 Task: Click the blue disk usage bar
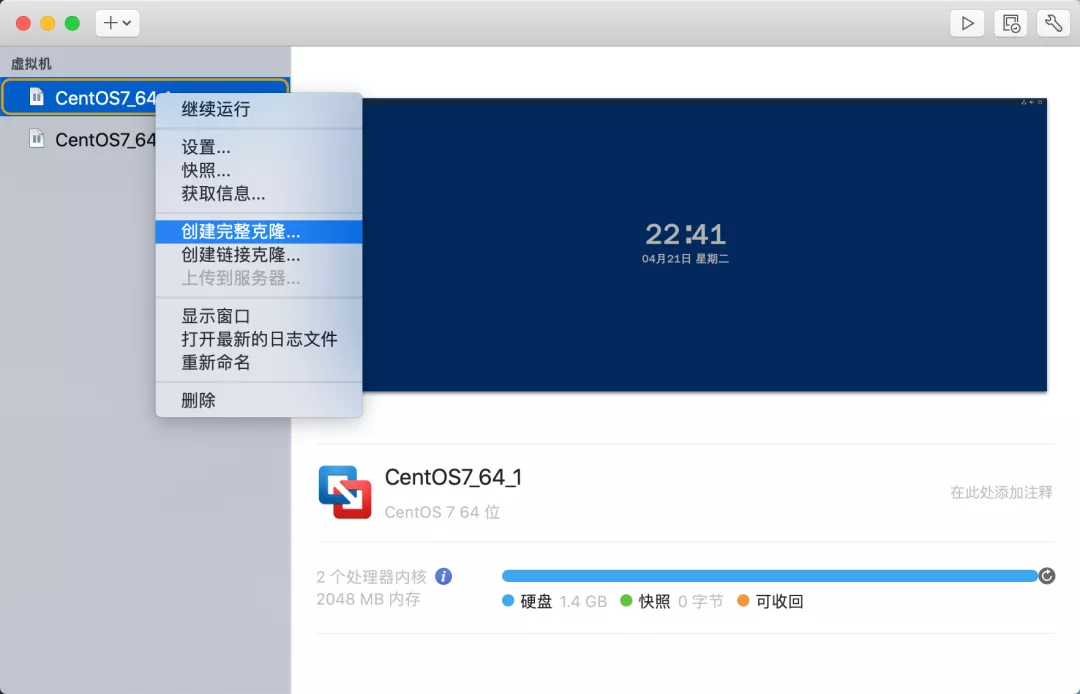coord(770,576)
